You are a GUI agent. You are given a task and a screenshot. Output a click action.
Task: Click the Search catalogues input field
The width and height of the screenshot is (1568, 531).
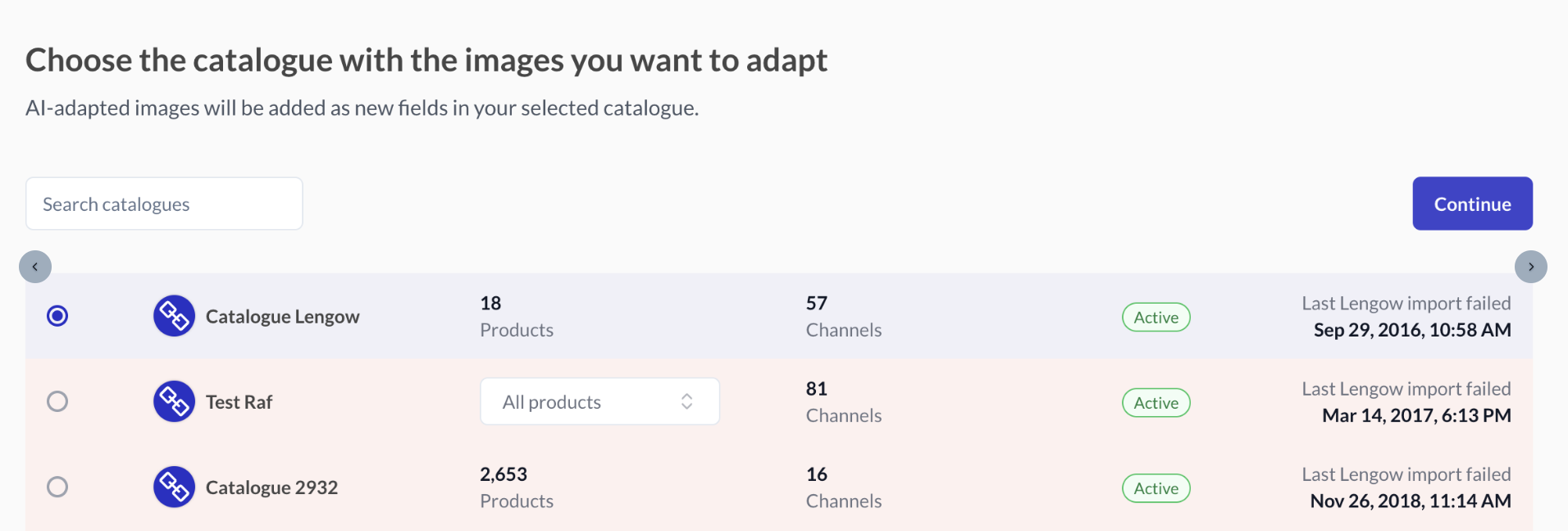(x=164, y=204)
